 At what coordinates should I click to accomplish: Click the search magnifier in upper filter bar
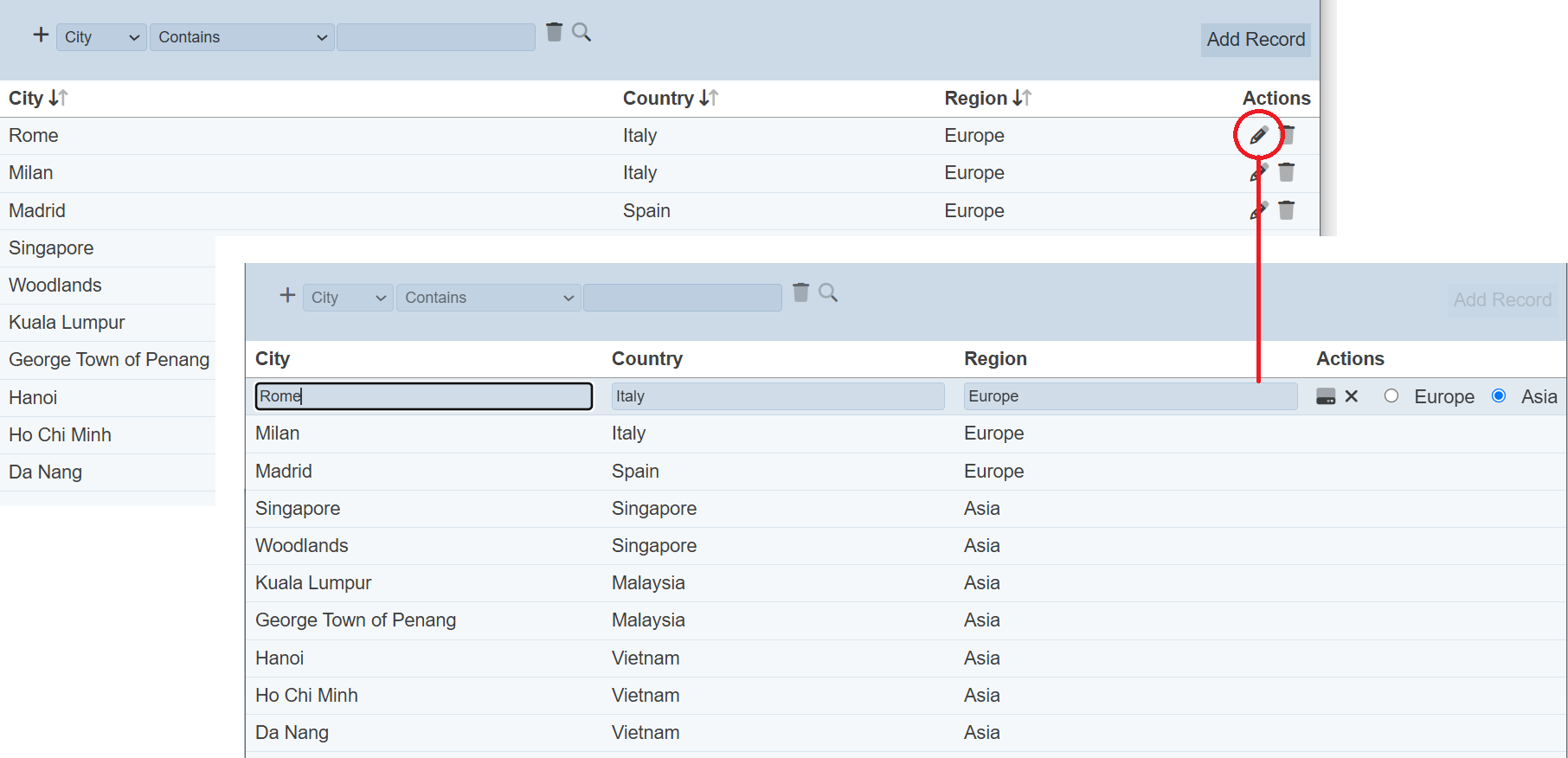pos(582,33)
